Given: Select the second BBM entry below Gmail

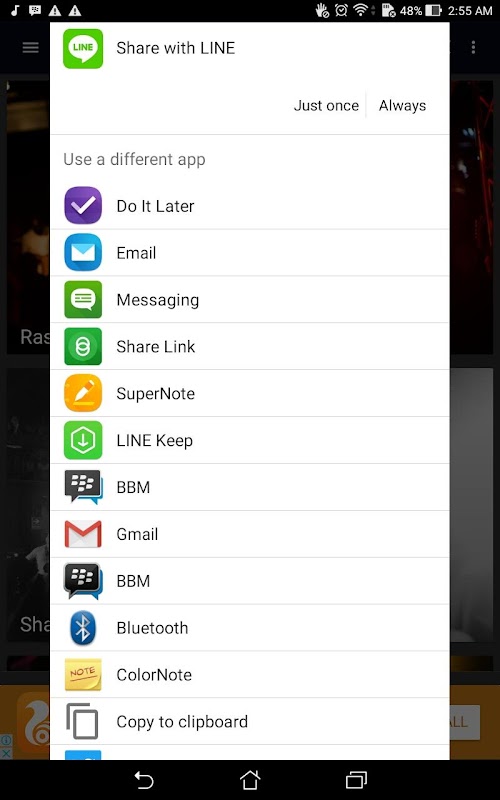Looking at the screenshot, I should coord(250,581).
